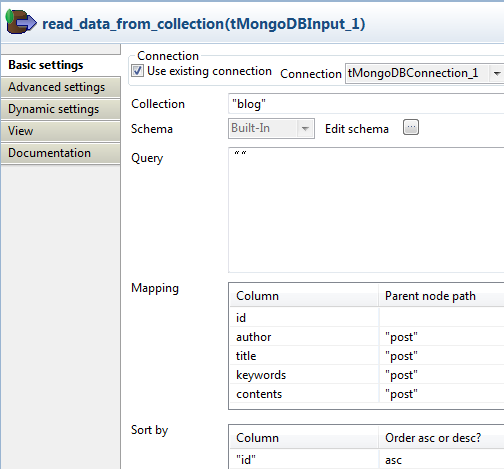
Task: Click the Edit schema label
Action: pos(357,129)
